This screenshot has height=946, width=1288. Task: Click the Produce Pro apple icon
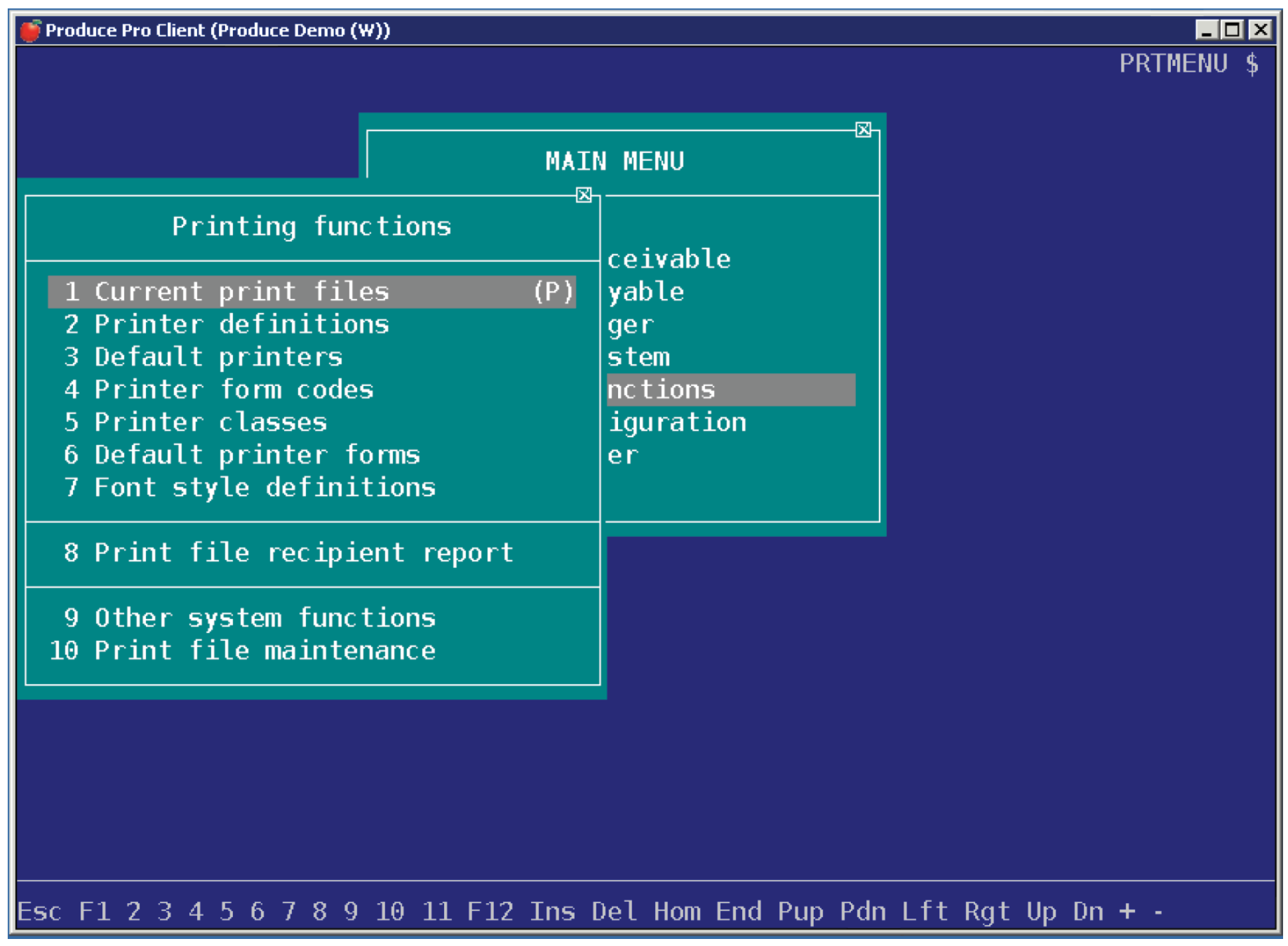pyautogui.click(x=30, y=30)
